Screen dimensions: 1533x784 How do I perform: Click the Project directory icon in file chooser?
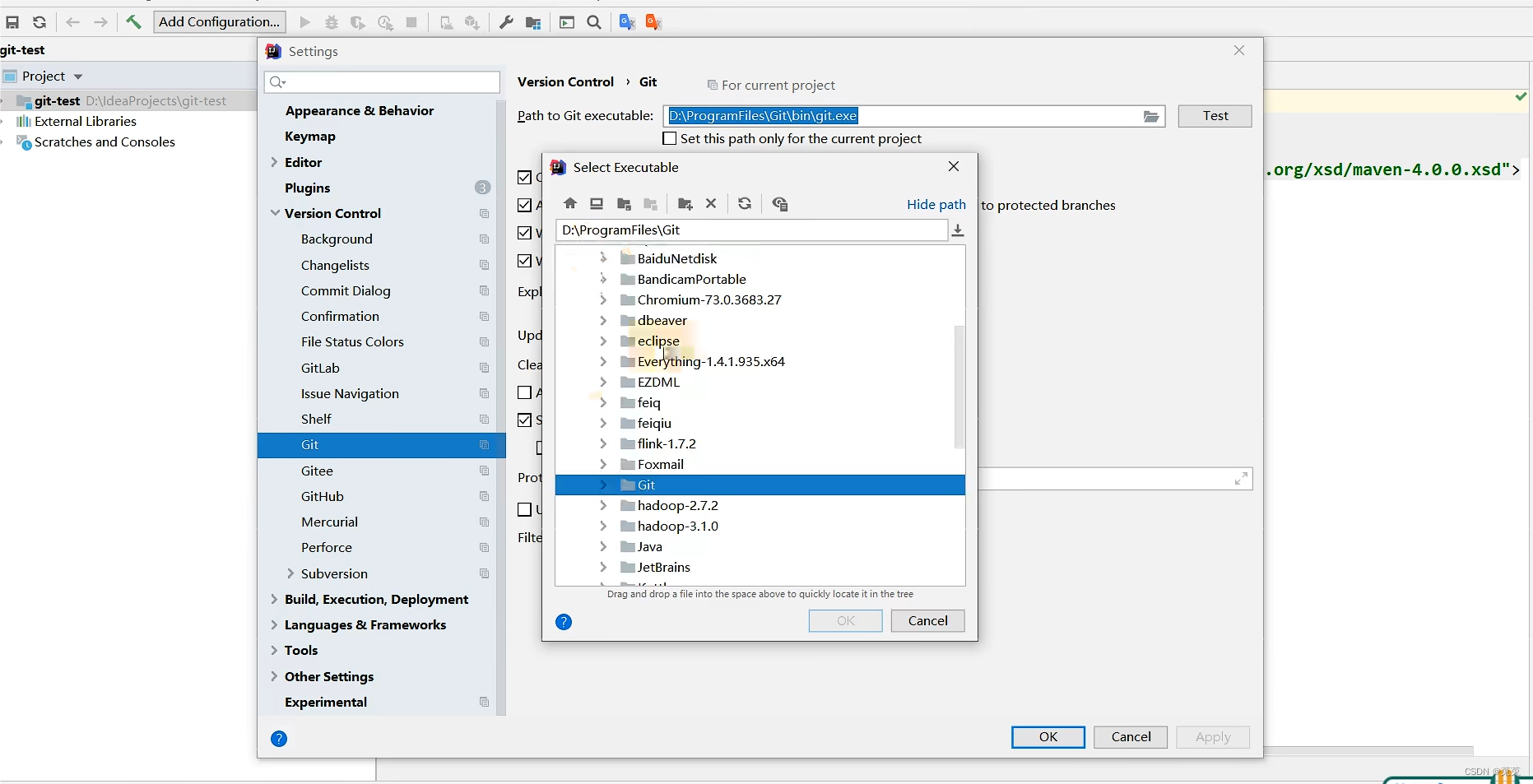click(x=624, y=203)
